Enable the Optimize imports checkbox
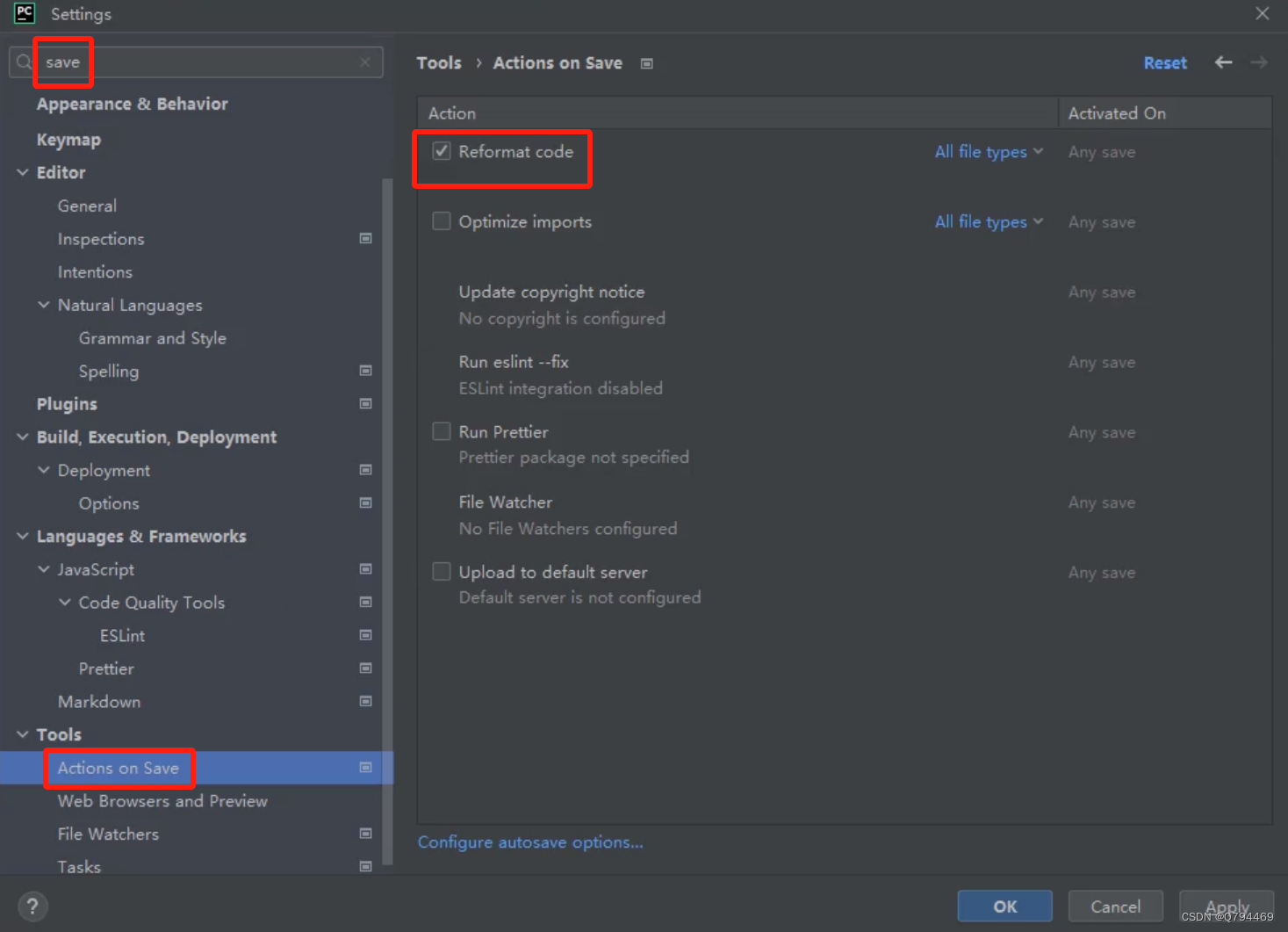This screenshot has height=932, width=1288. [x=442, y=221]
